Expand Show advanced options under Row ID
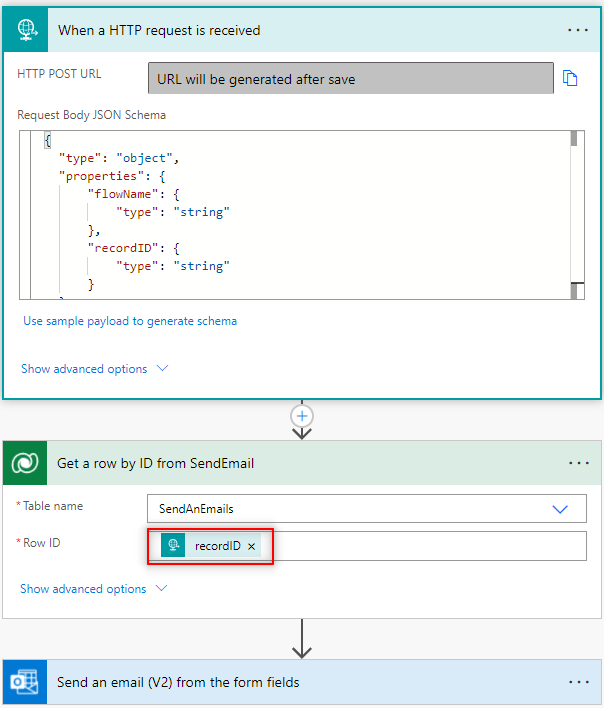Screen dimensions: 604x708 click(94, 589)
